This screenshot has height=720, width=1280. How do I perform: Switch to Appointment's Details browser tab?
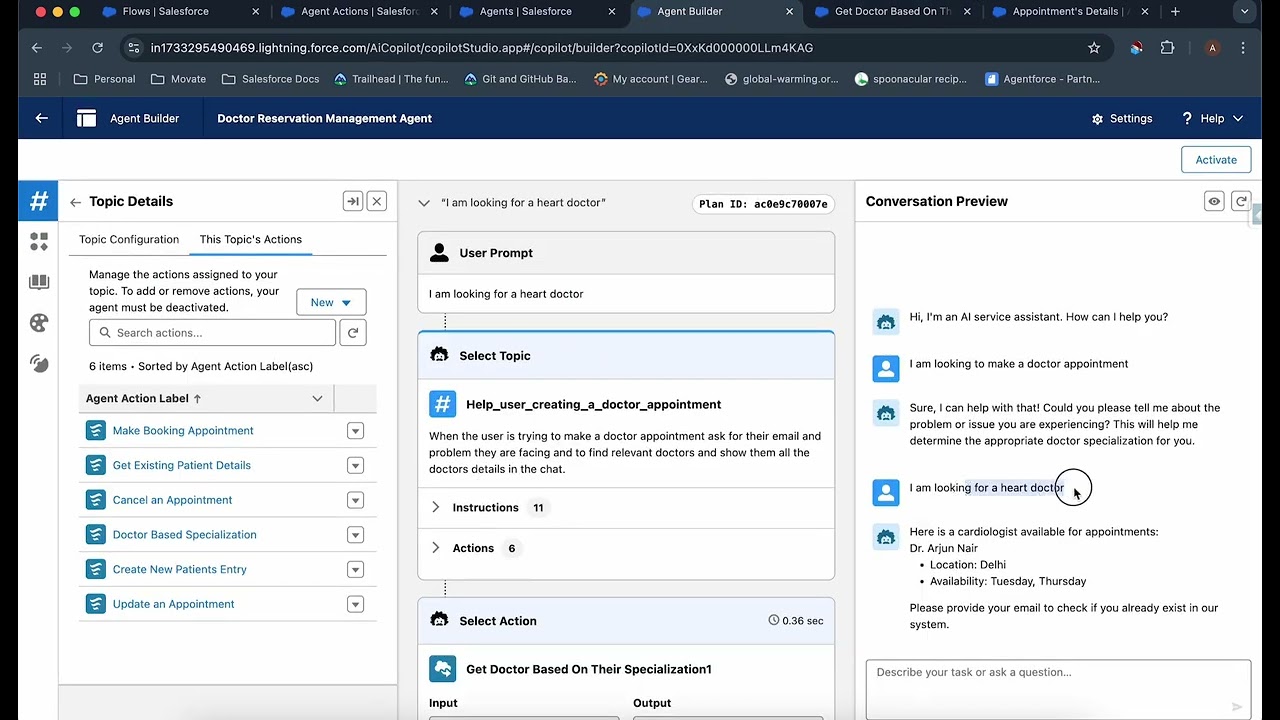coord(1068,12)
